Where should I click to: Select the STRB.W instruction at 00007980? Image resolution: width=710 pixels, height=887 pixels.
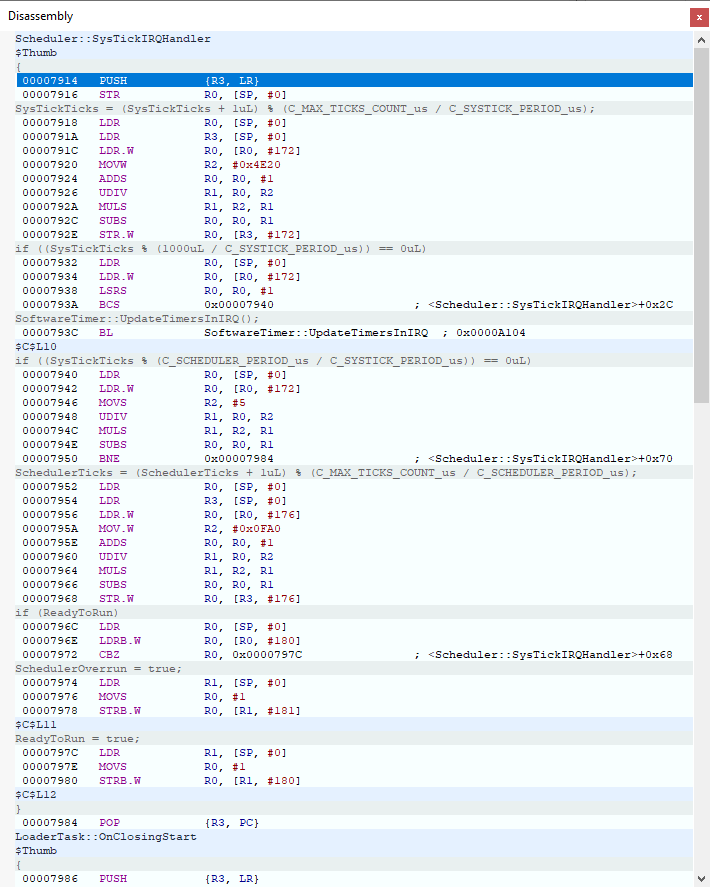tap(354, 781)
